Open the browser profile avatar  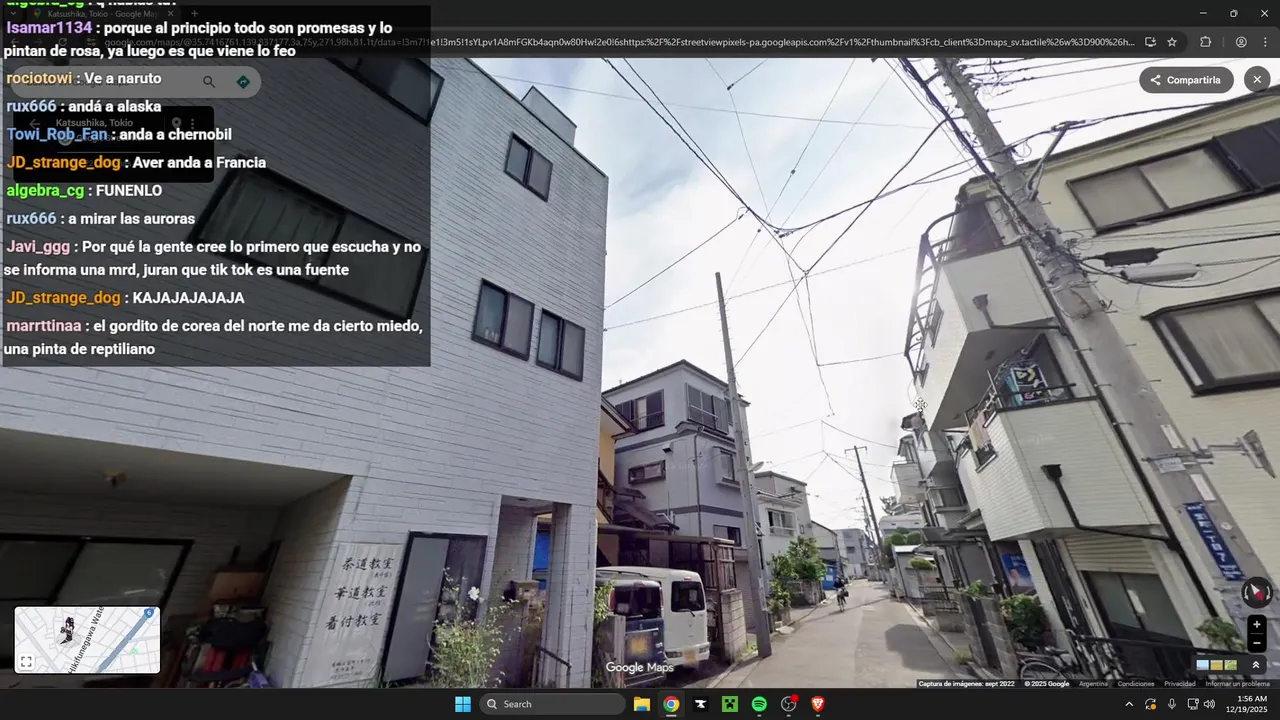(x=1241, y=42)
